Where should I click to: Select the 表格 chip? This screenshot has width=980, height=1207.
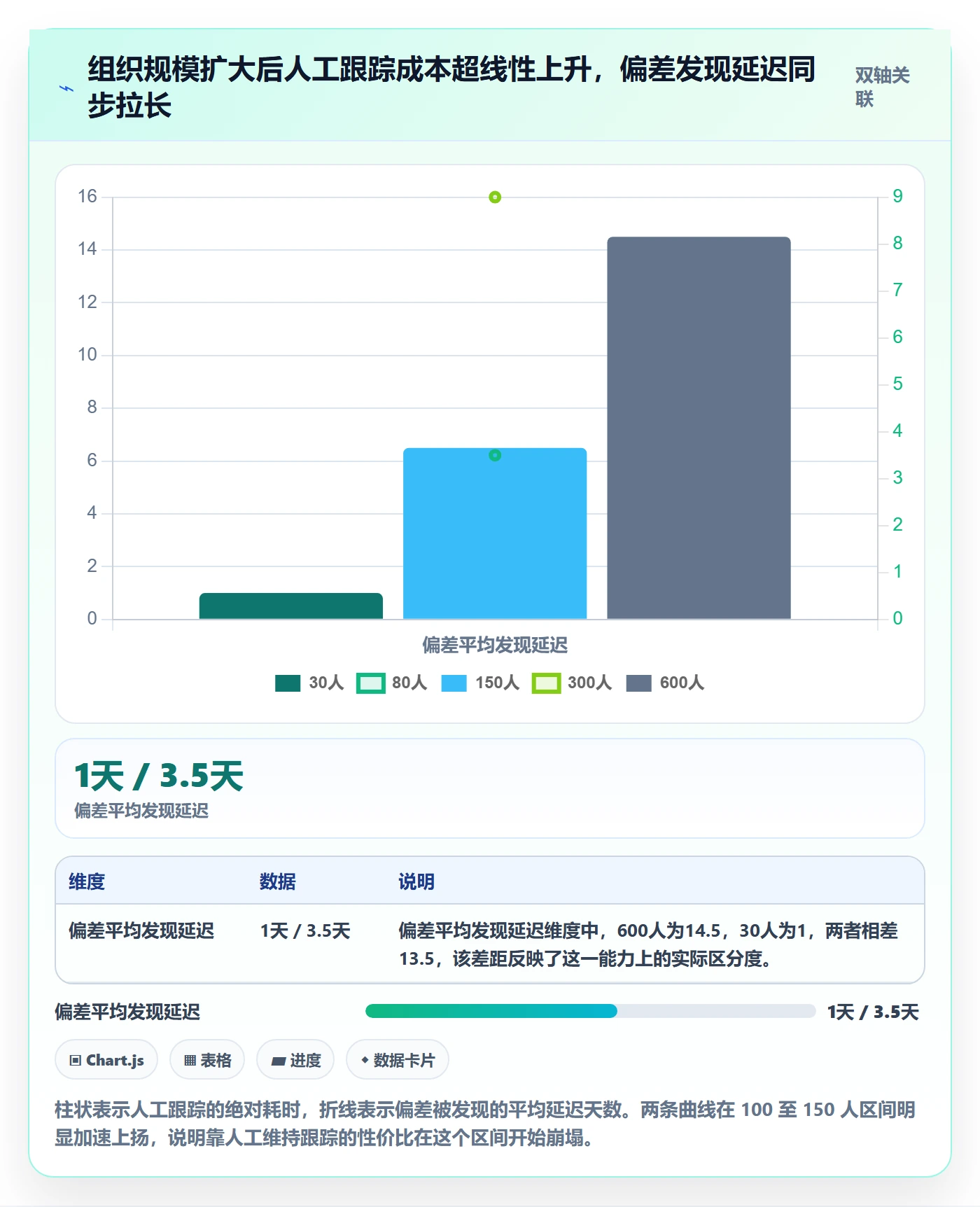[207, 1060]
